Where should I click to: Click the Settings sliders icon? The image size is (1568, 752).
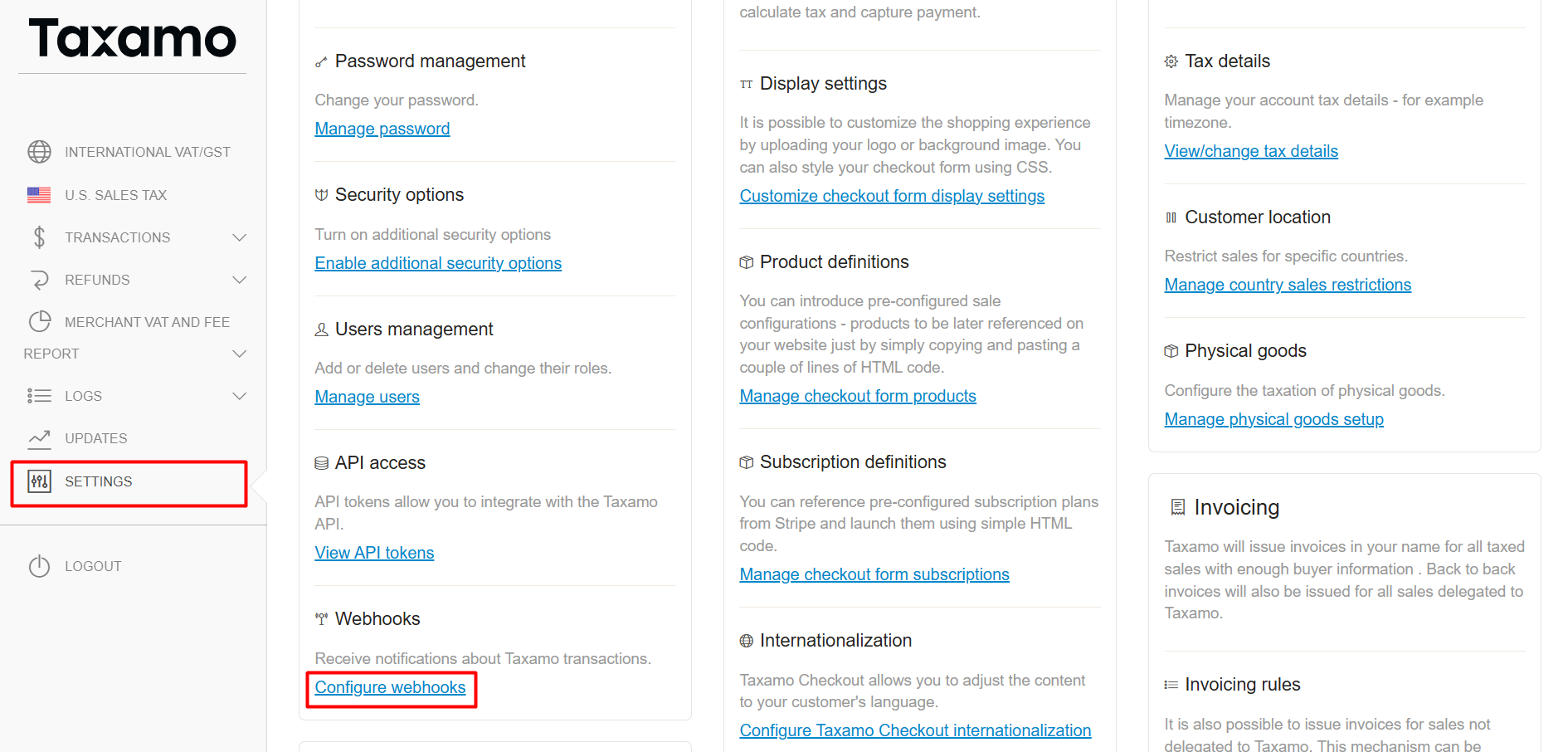coord(39,481)
